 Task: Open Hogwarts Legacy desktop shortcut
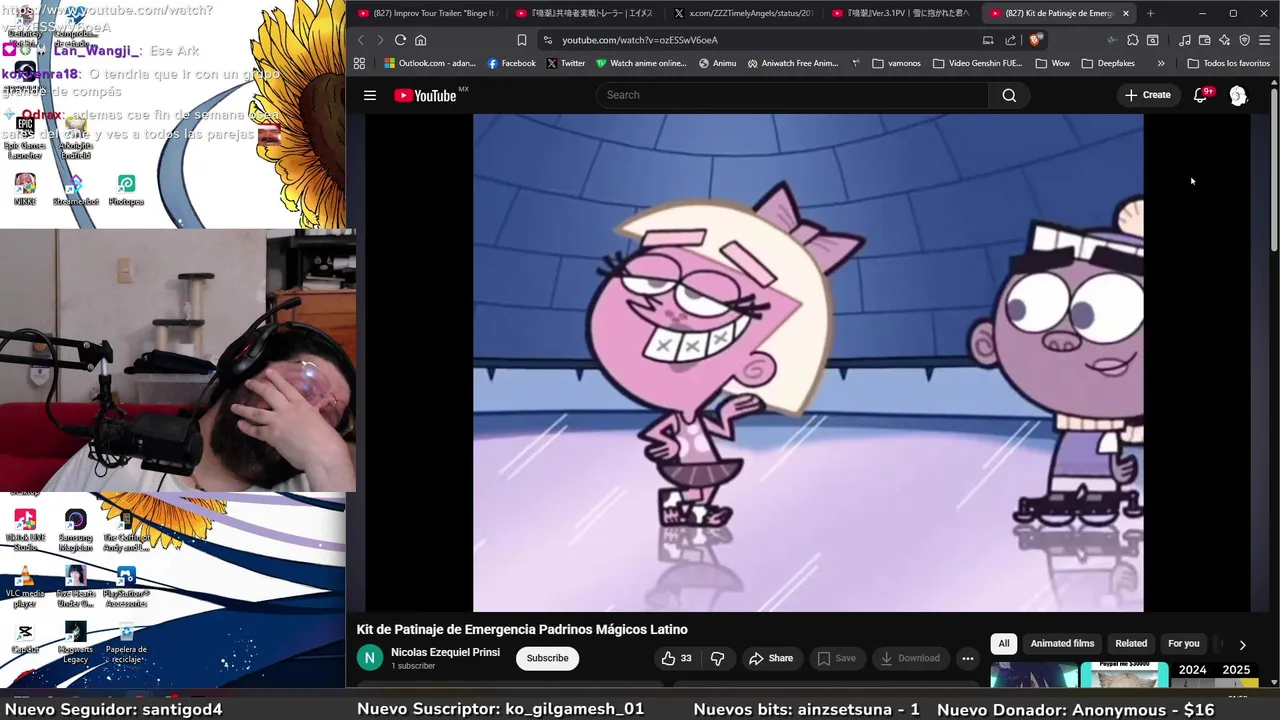point(76,642)
